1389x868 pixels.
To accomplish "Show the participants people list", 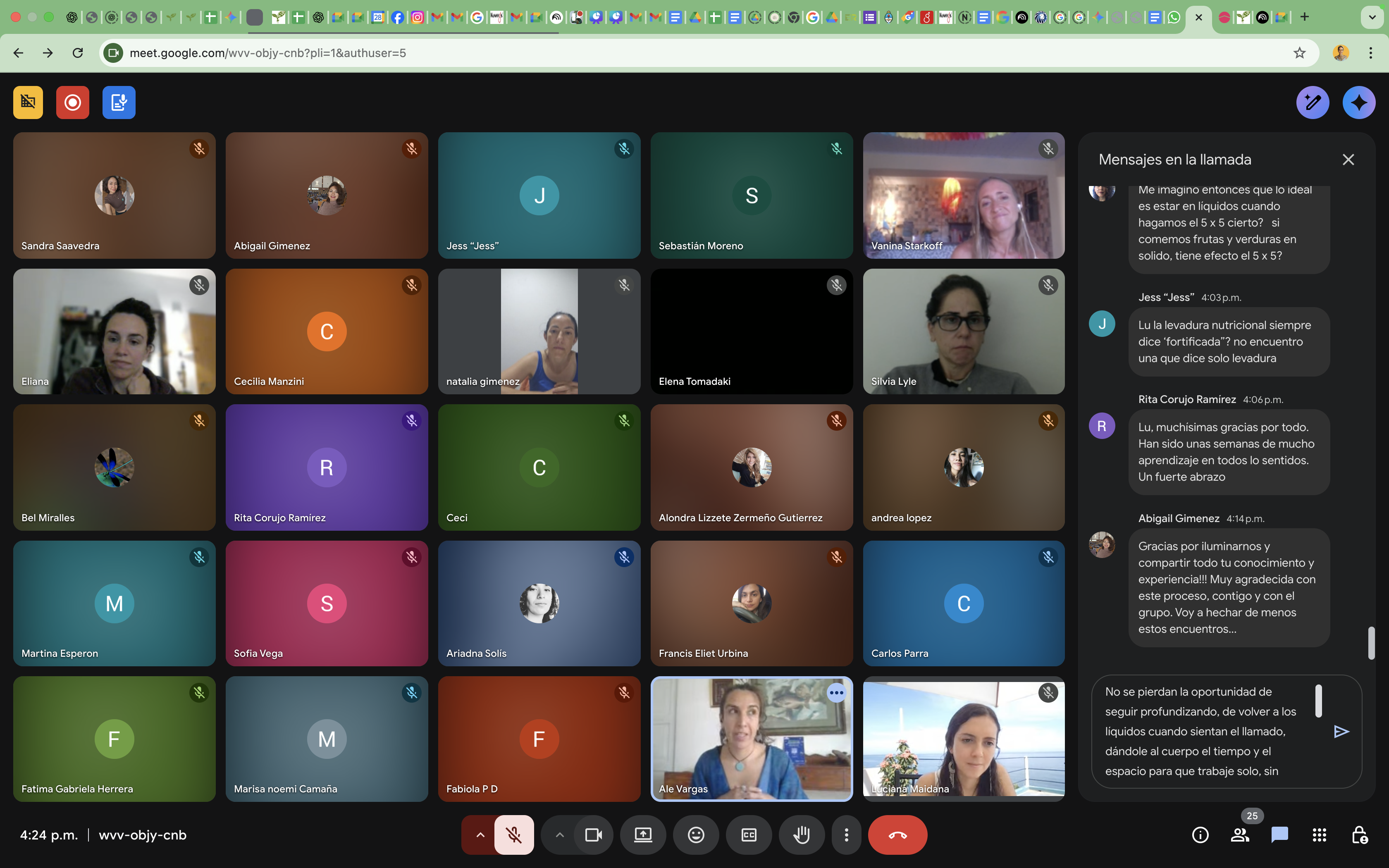I will [1240, 835].
